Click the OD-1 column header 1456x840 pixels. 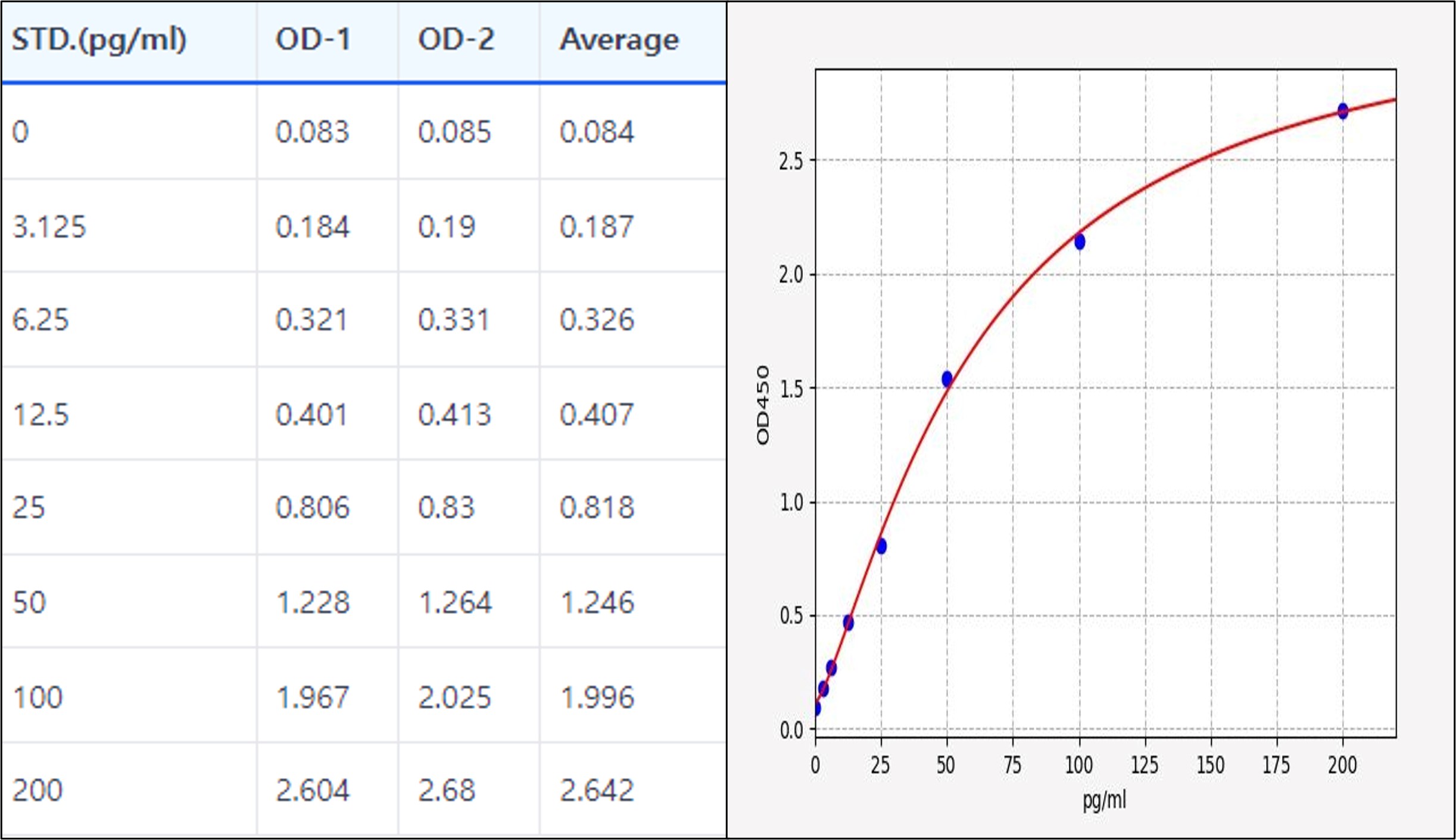[x=313, y=40]
